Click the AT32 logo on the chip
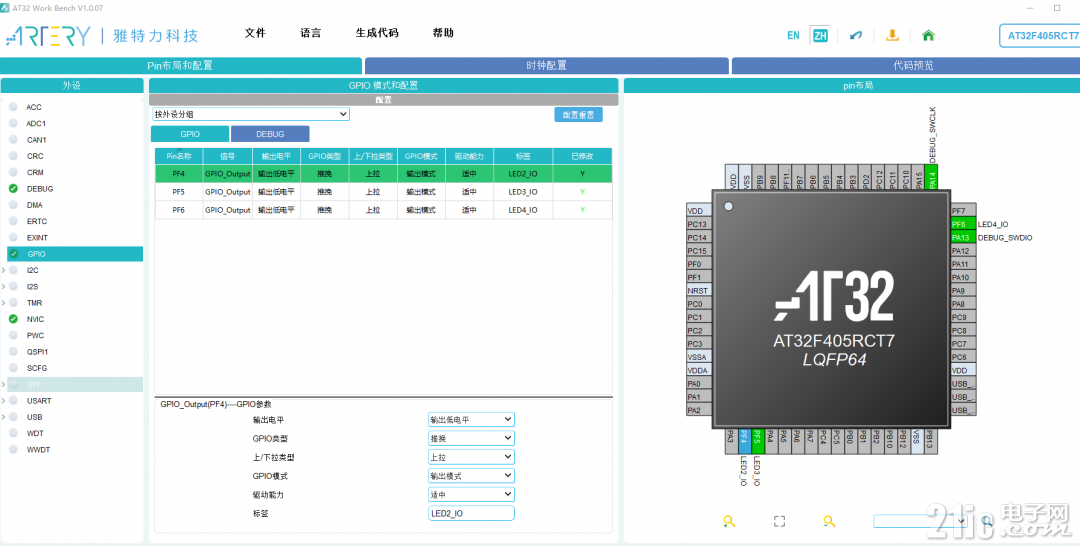 pyautogui.click(x=834, y=295)
